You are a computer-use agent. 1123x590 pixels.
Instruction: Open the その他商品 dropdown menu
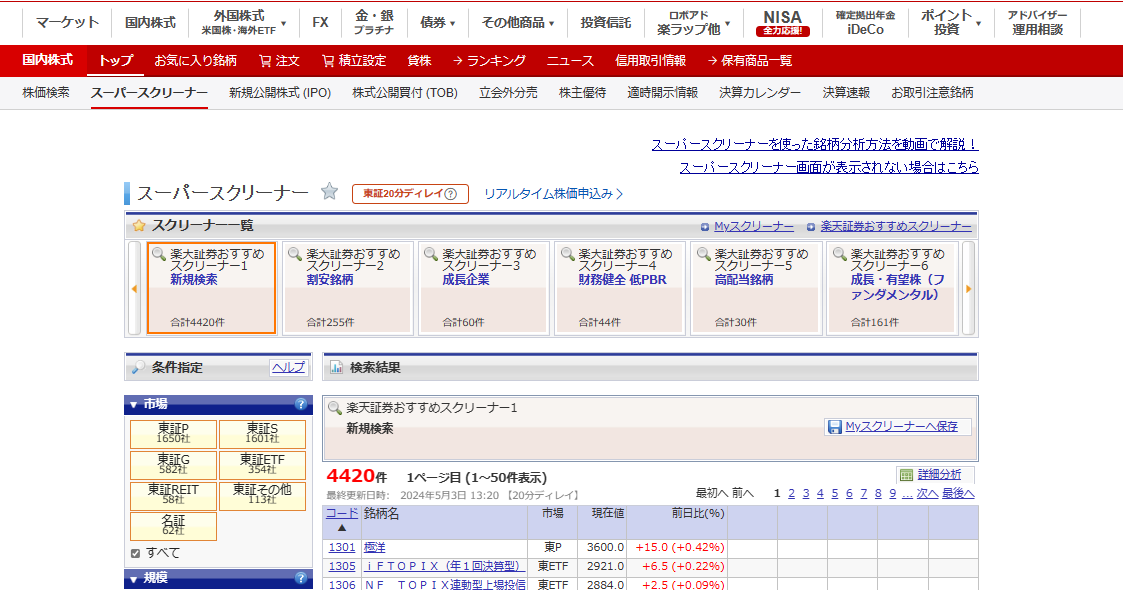coord(518,23)
